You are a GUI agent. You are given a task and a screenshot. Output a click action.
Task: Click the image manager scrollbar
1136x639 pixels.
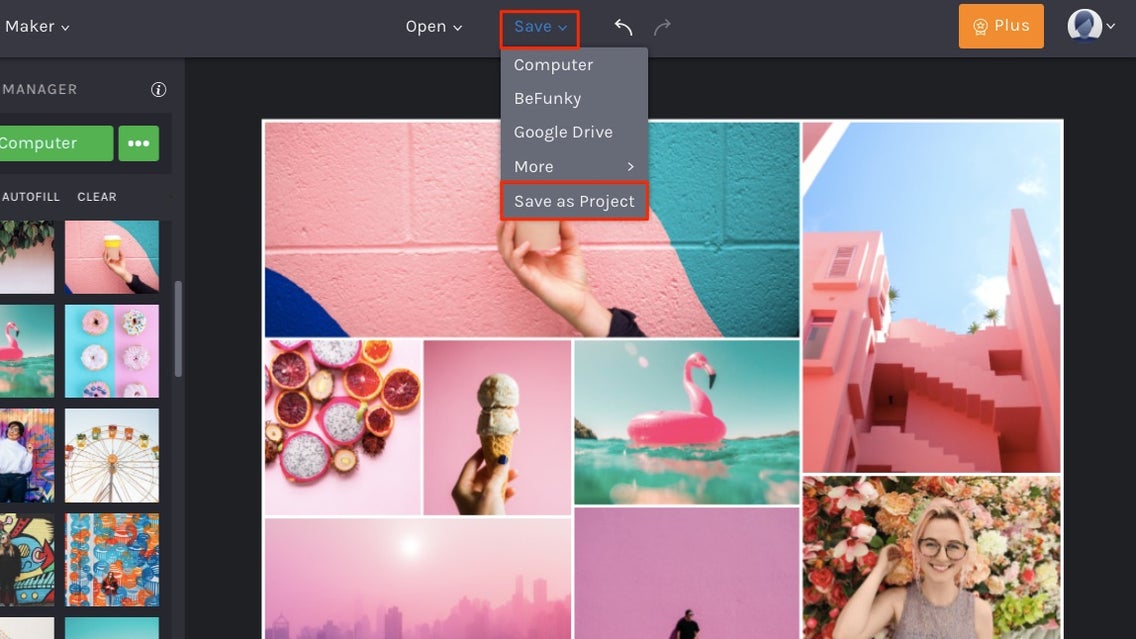tap(178, 329)
